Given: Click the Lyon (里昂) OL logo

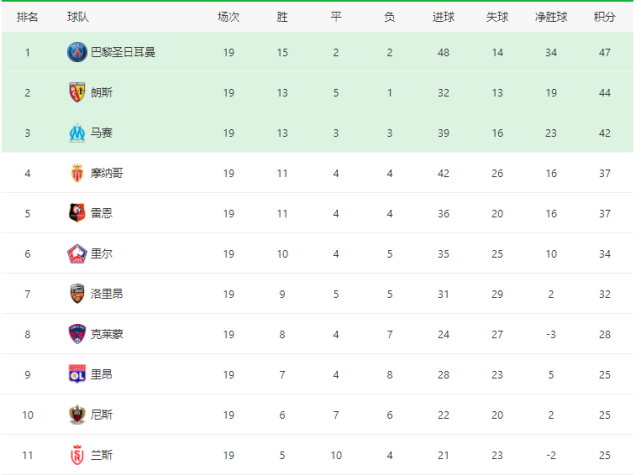Looking at the screenshot, I should tap(77, 374).
